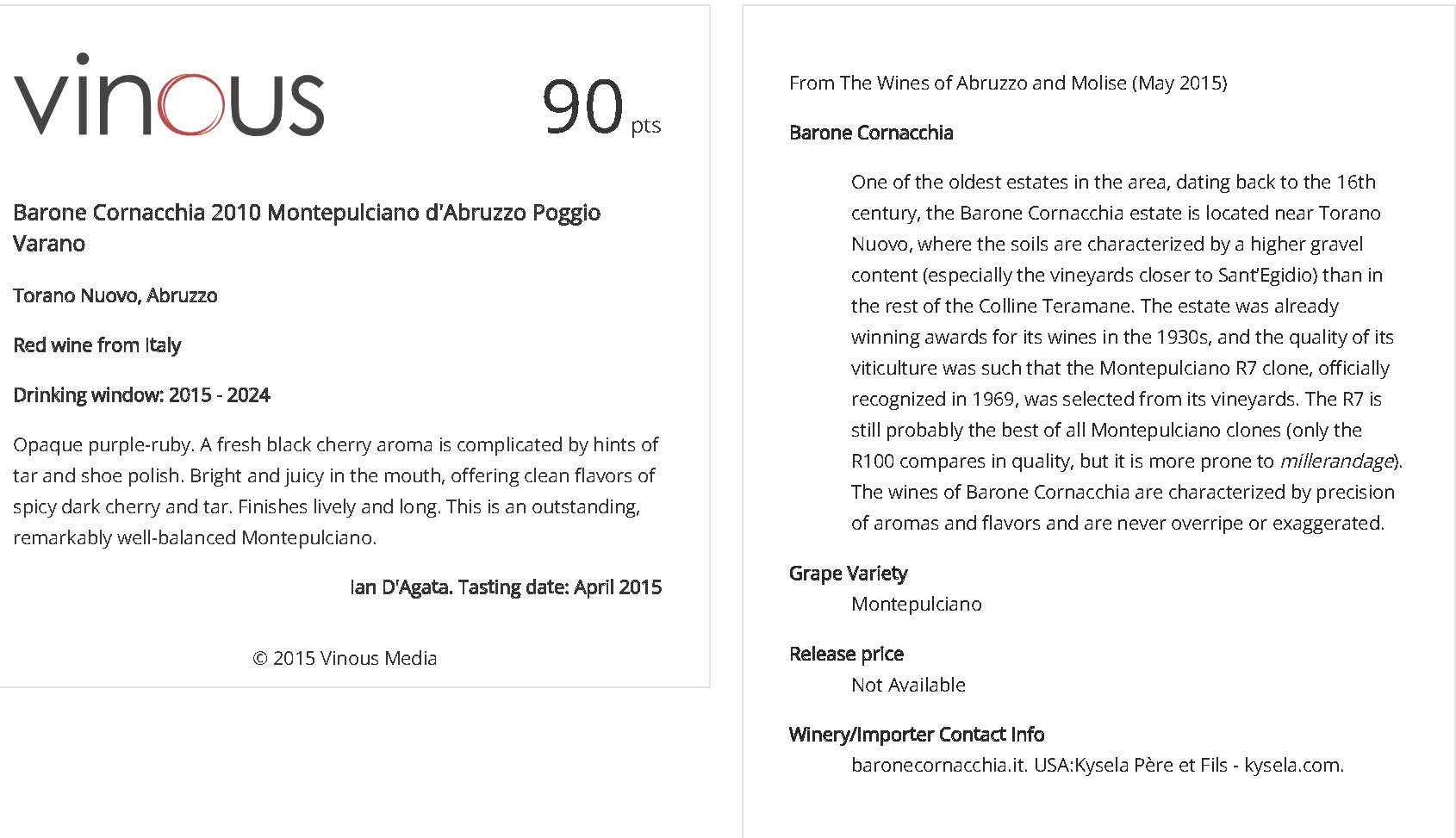
Task: Click the 2015 Vinous Media copyright
Action: [345, 658]
